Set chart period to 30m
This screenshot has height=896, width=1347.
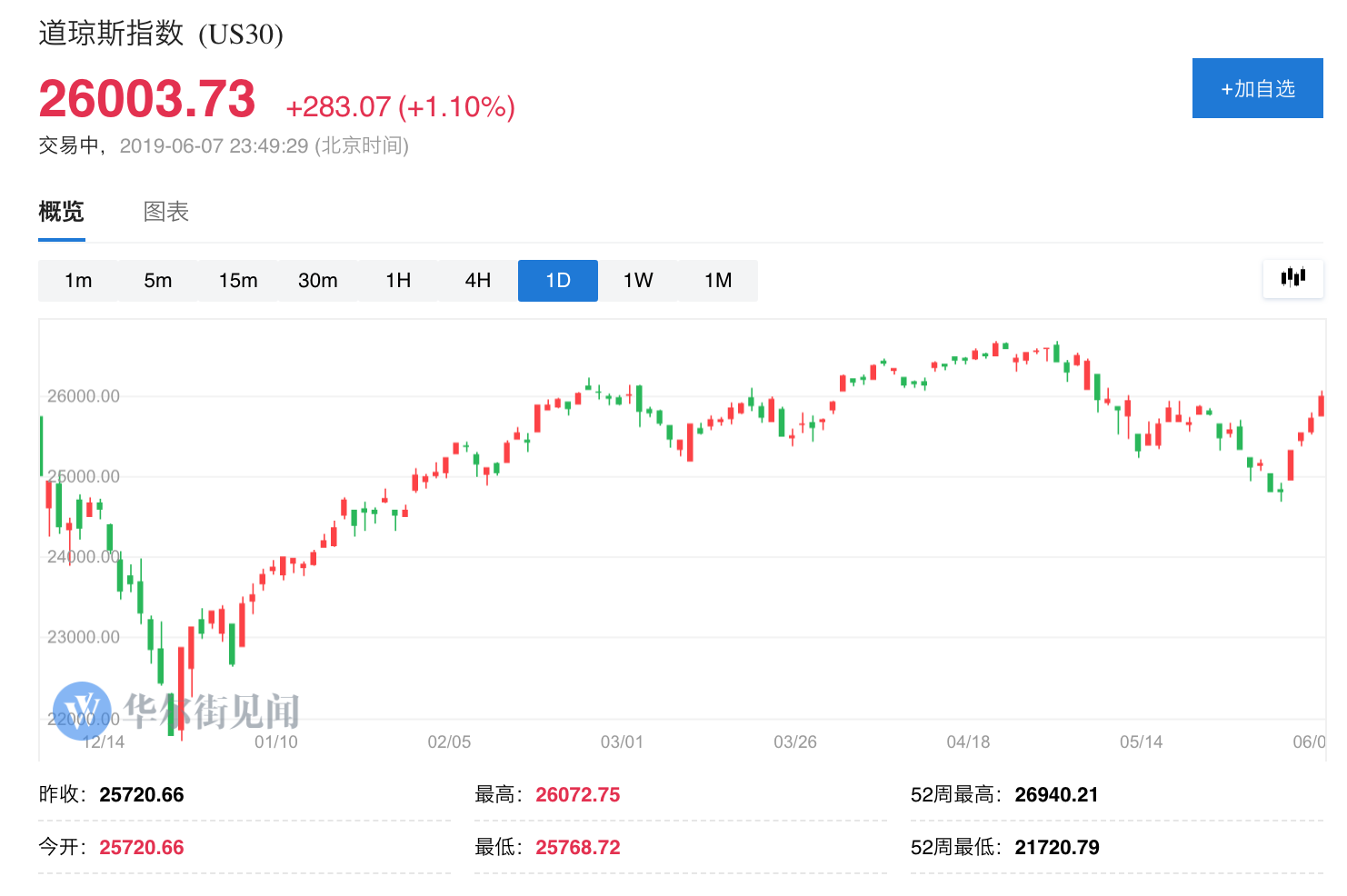pos(318,281)
